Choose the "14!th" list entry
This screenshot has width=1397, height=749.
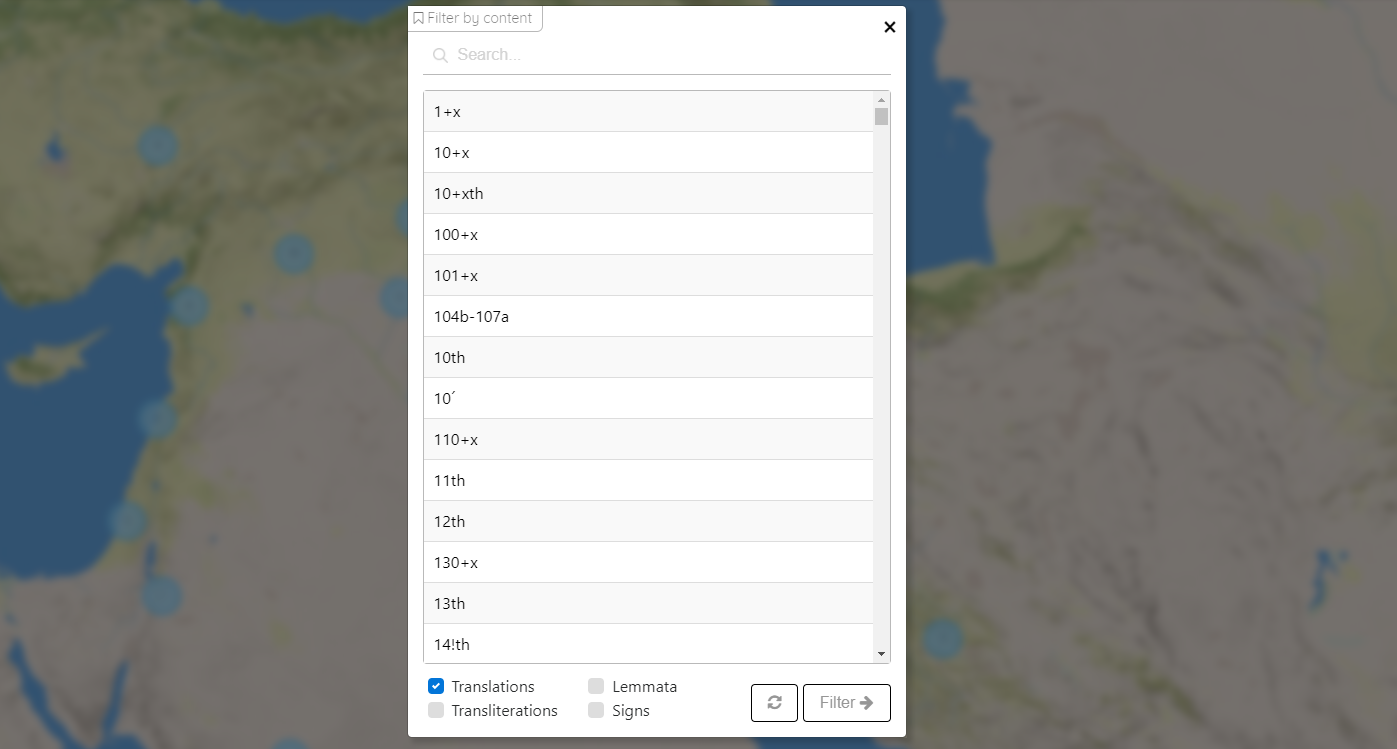point(648,644)
